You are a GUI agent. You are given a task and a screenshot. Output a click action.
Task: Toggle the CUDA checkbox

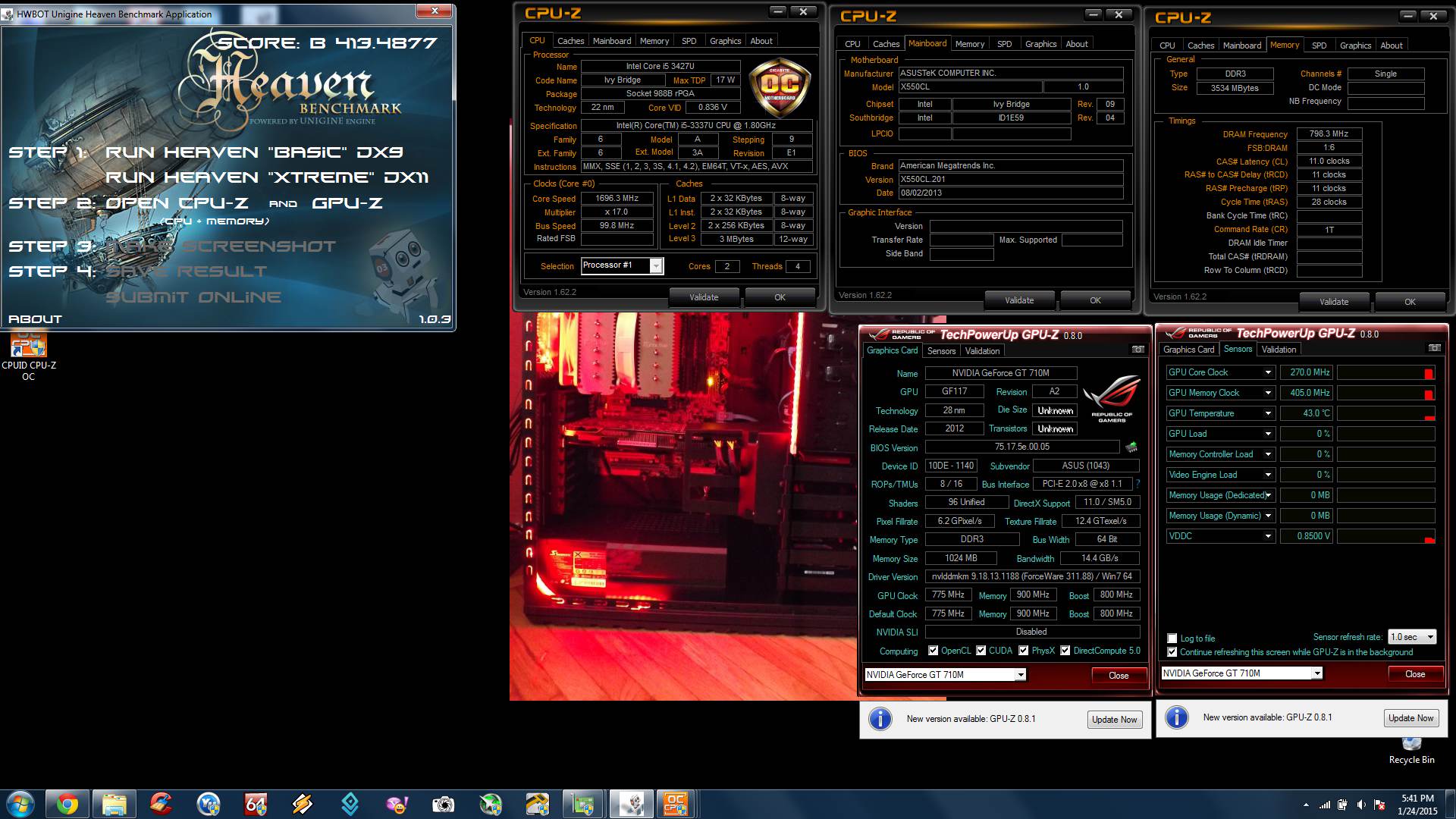point(981,651)
